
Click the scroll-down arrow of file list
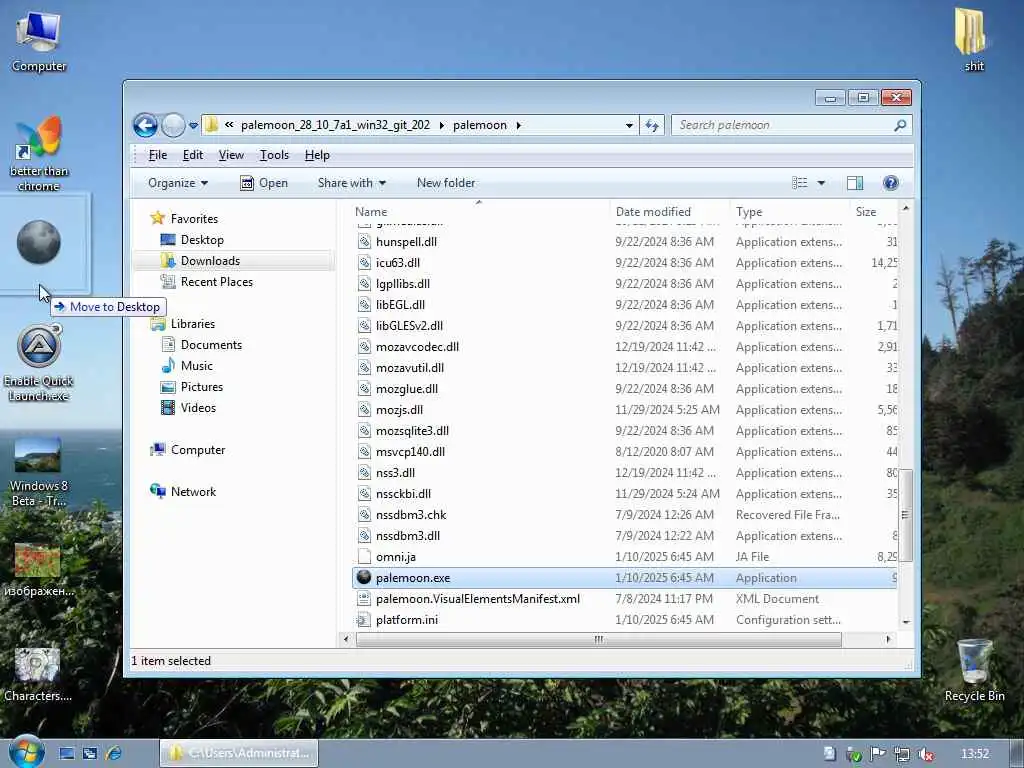point(906,622)
